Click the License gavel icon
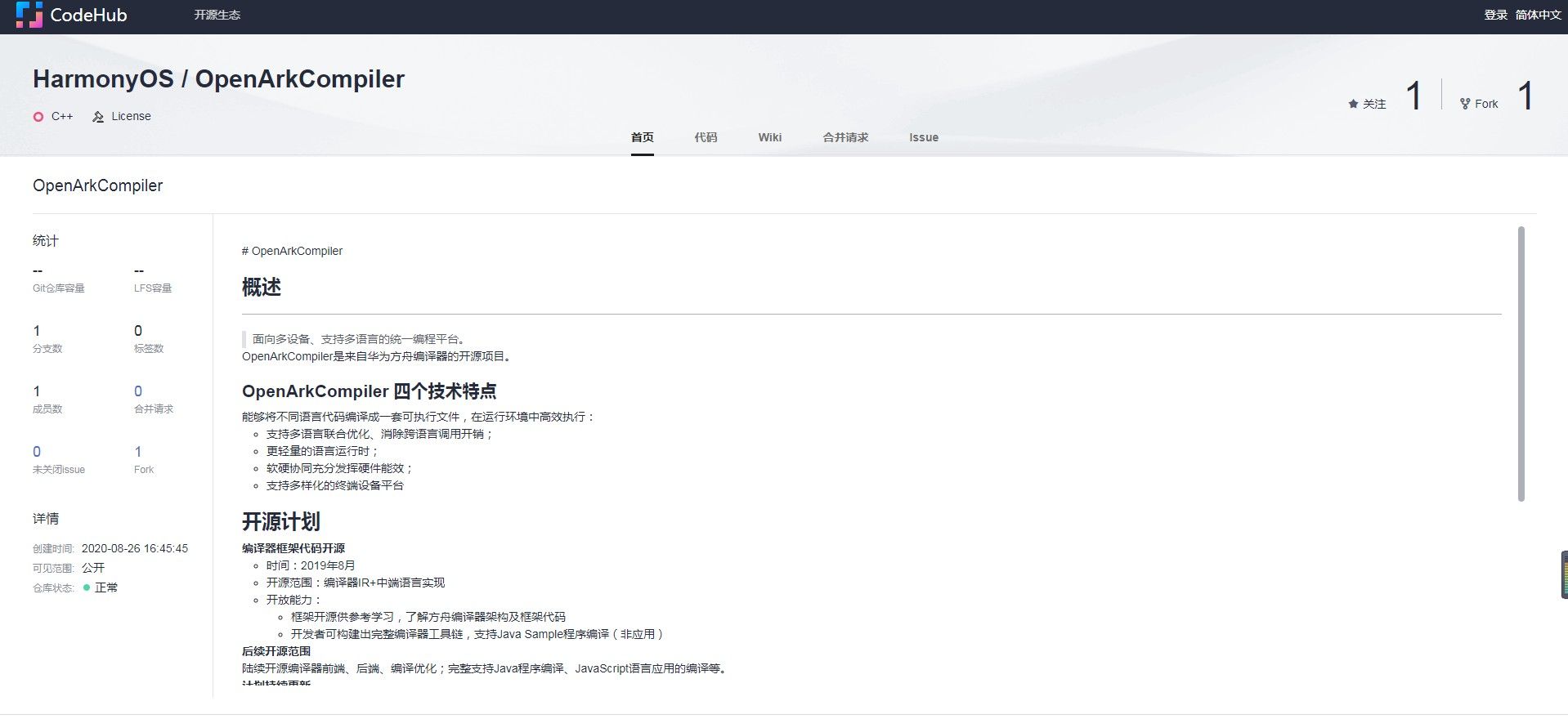This screenshot has width=1568, height=719. (x=98, y=117)
